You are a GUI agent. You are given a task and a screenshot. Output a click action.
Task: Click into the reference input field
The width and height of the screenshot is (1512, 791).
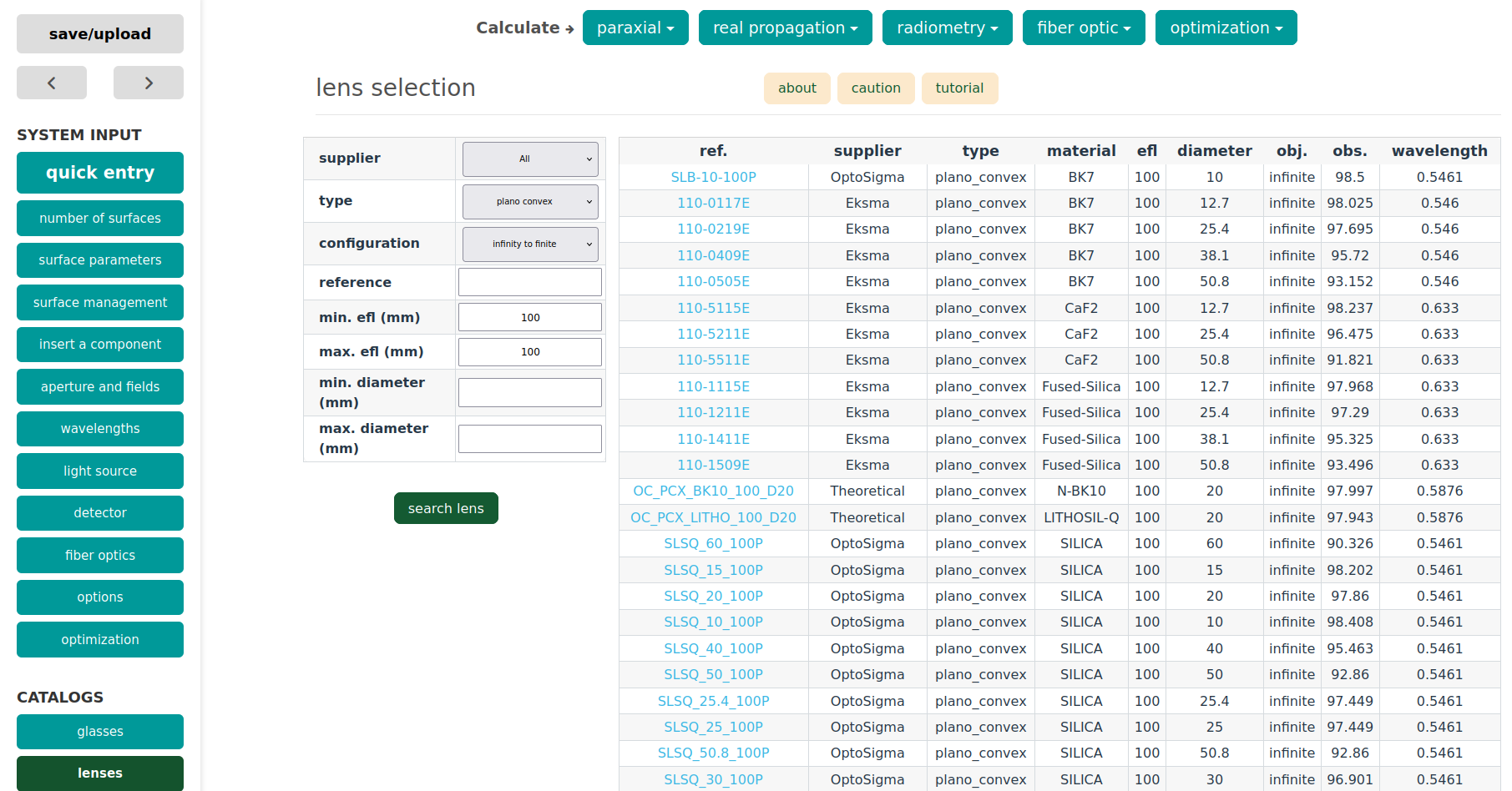pos(530,282)
